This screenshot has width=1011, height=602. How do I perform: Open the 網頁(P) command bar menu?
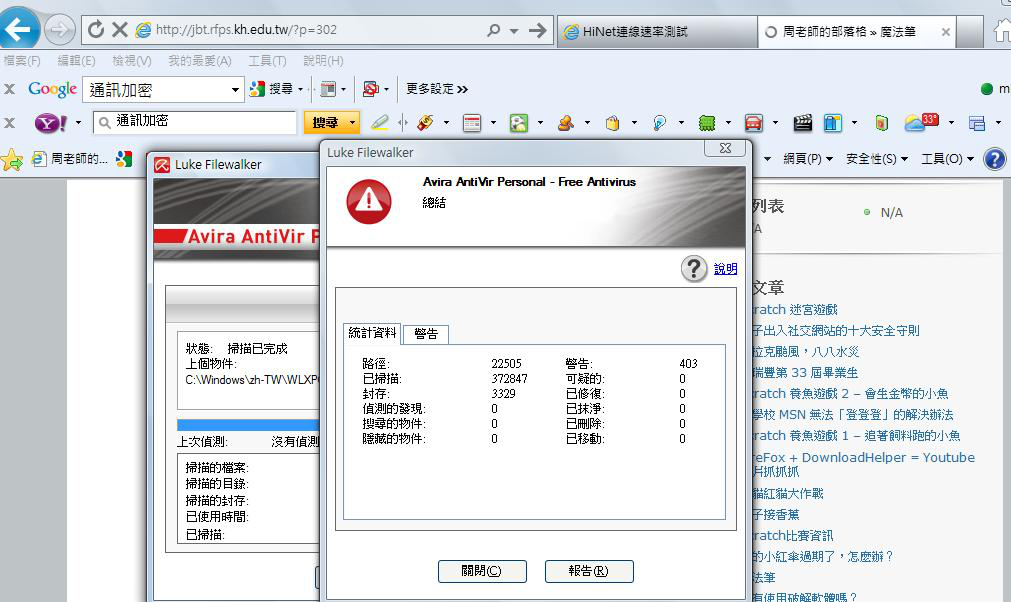point(808,159)
